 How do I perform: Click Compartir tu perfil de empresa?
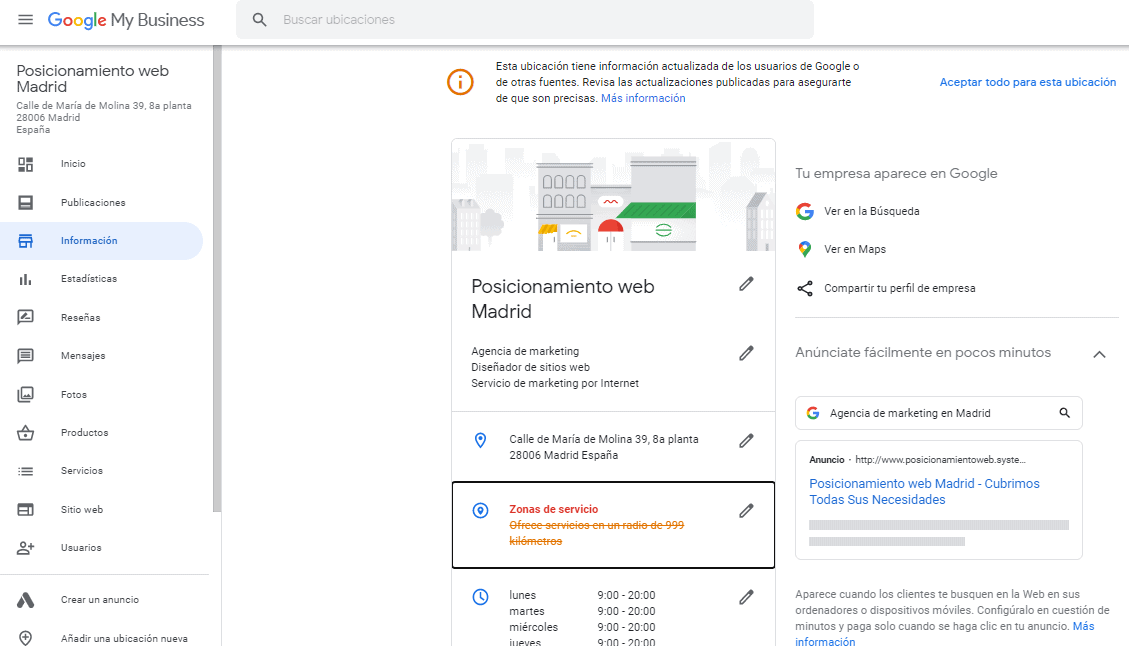[899, 289]
